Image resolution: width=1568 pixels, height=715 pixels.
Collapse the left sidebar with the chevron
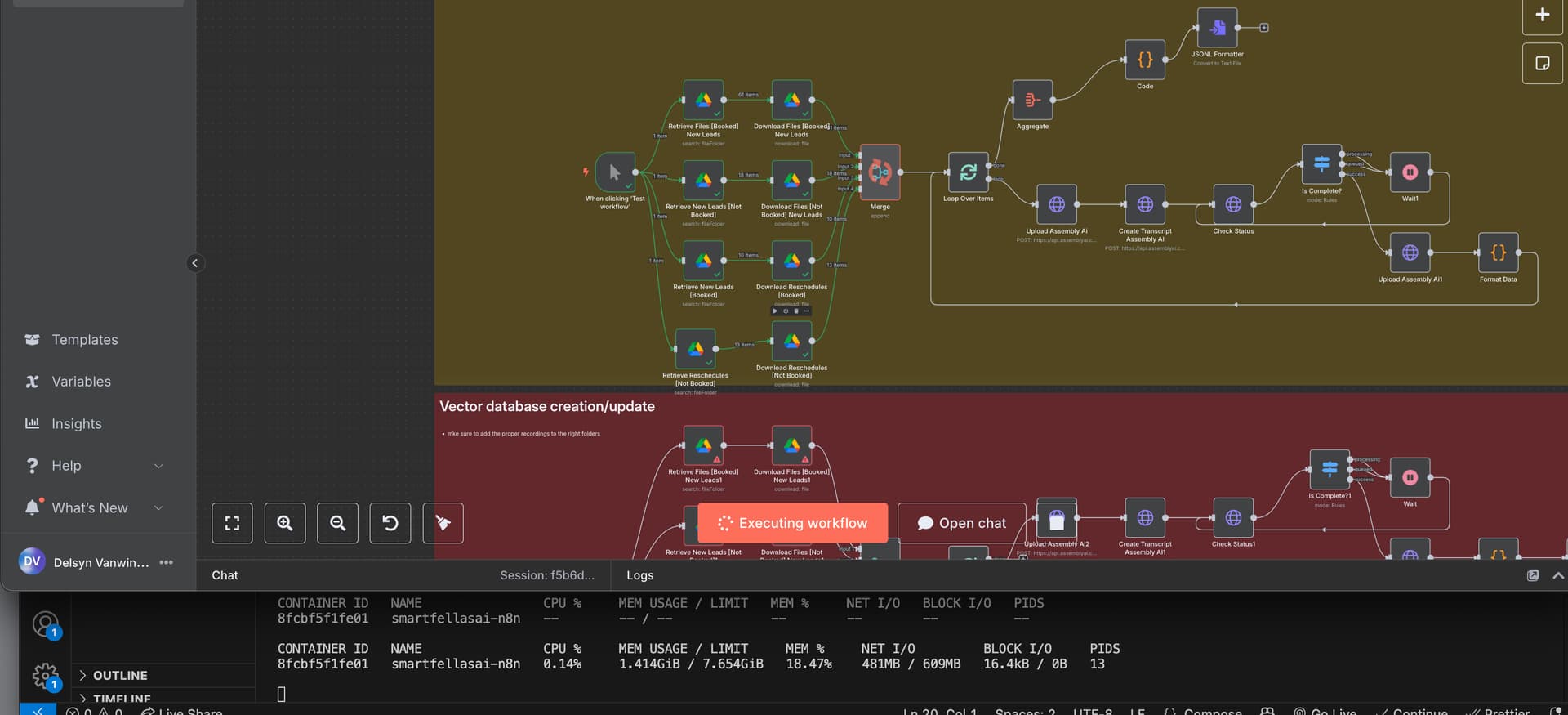pos(194,263)
